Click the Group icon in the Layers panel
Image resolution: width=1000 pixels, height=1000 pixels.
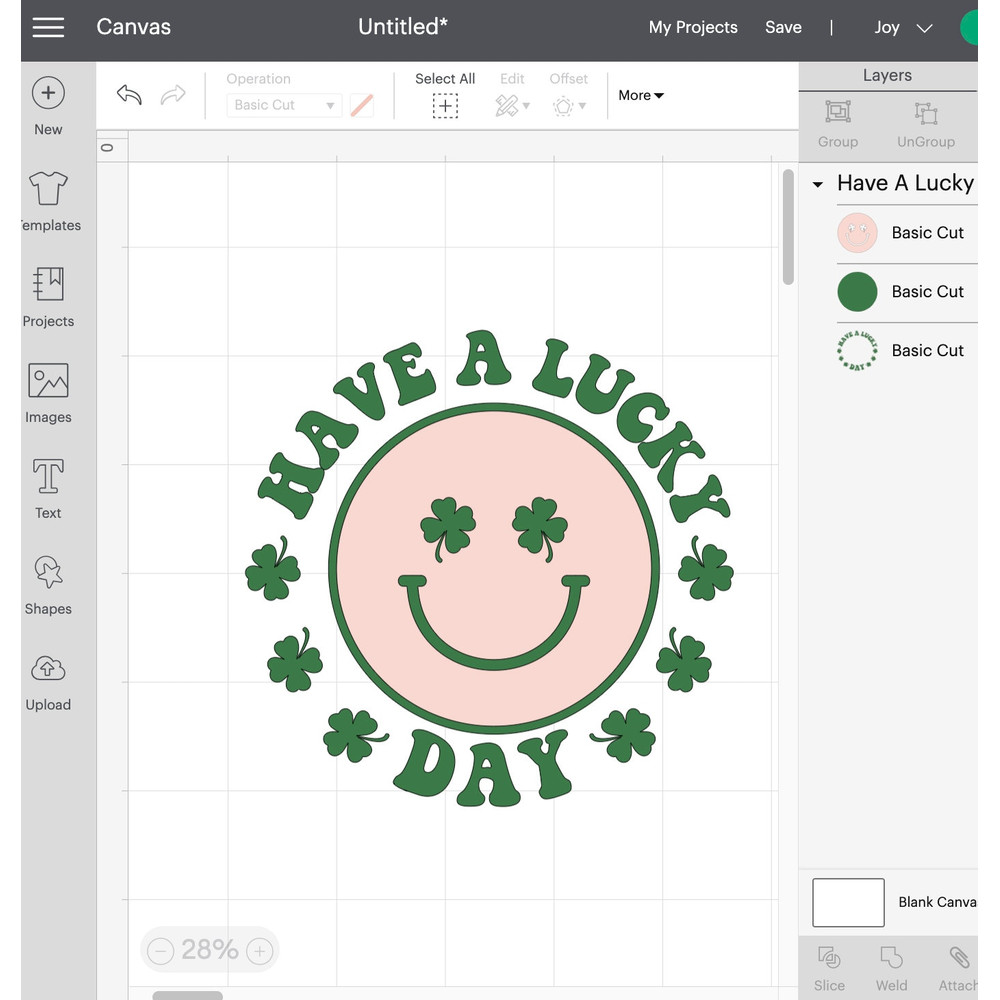(837, 125)
